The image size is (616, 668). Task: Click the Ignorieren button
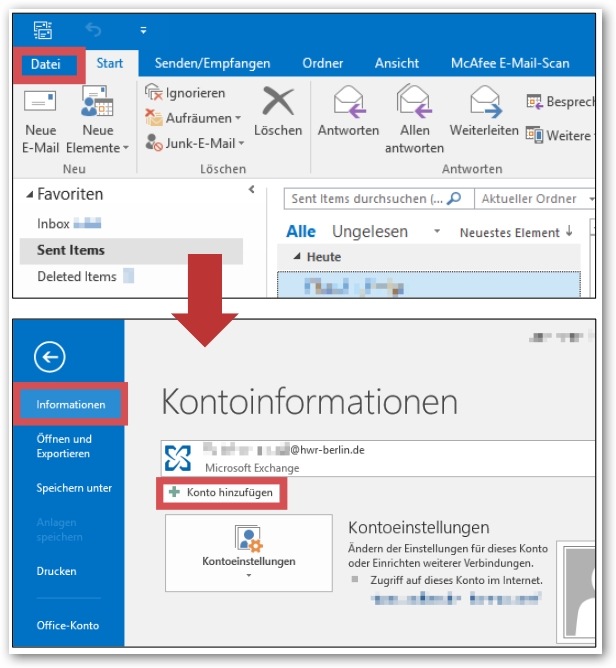(x=185, y=92)
